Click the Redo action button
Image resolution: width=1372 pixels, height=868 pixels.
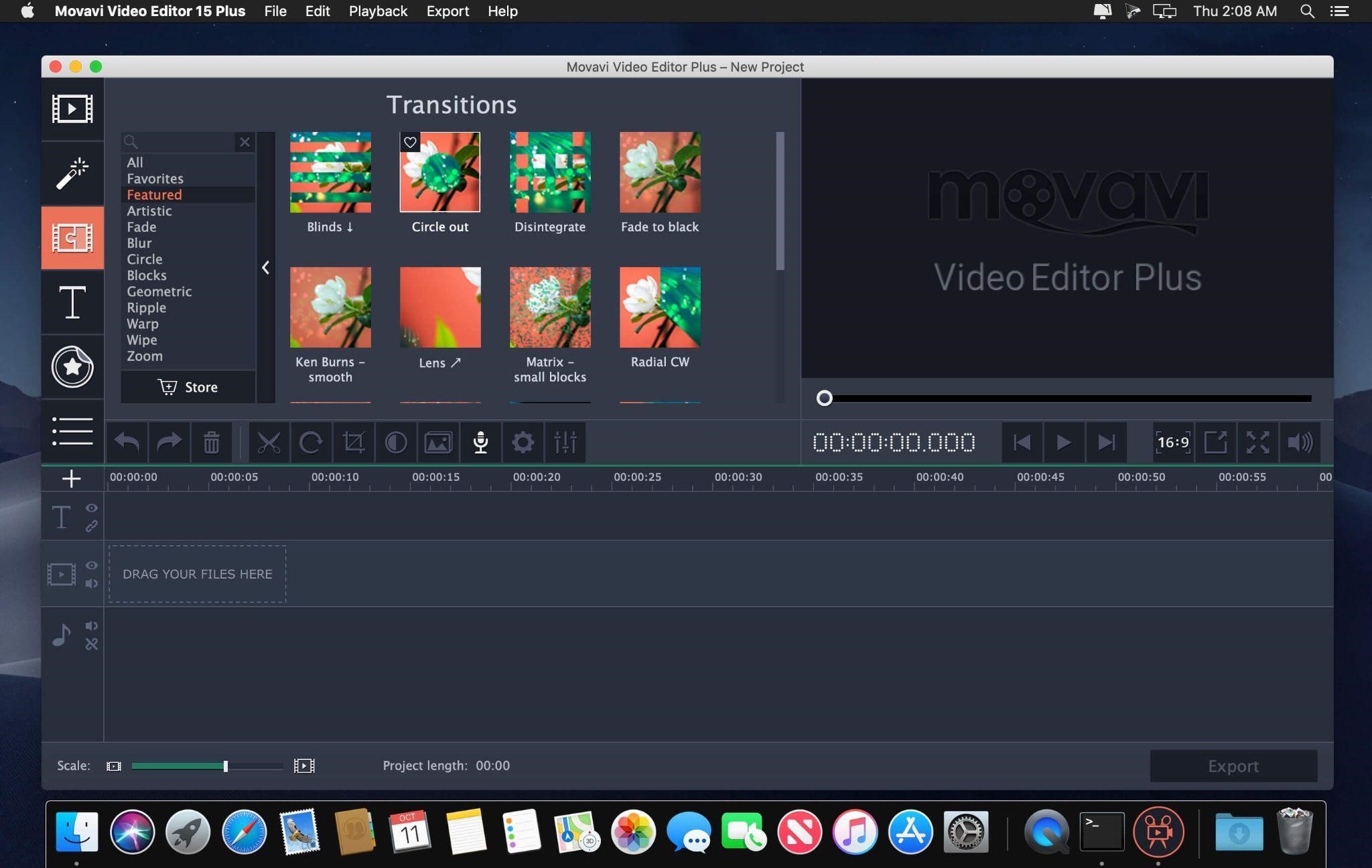tap(168, 441)
